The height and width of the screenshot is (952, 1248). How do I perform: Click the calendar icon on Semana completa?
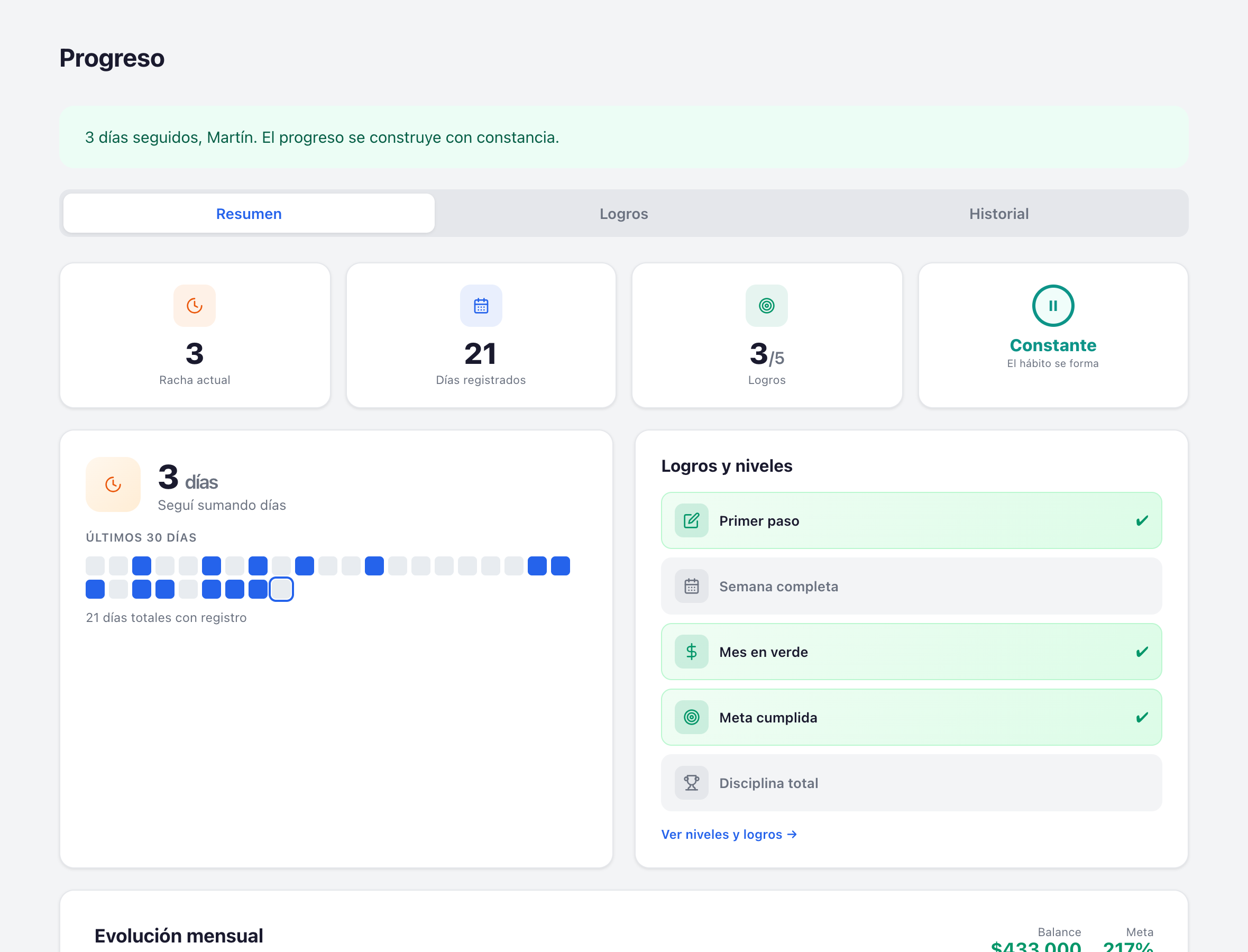(x=691, y=585)
